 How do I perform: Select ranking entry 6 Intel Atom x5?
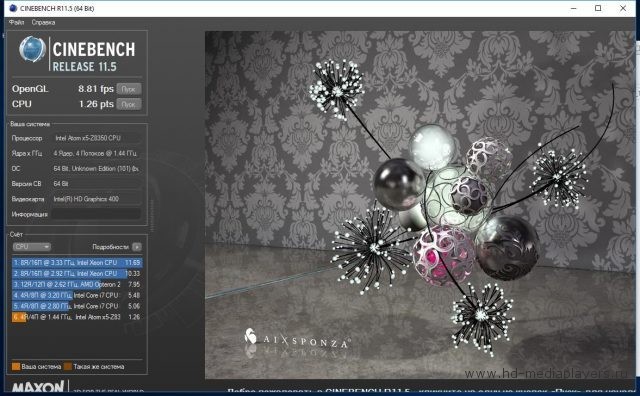[77, 317]
